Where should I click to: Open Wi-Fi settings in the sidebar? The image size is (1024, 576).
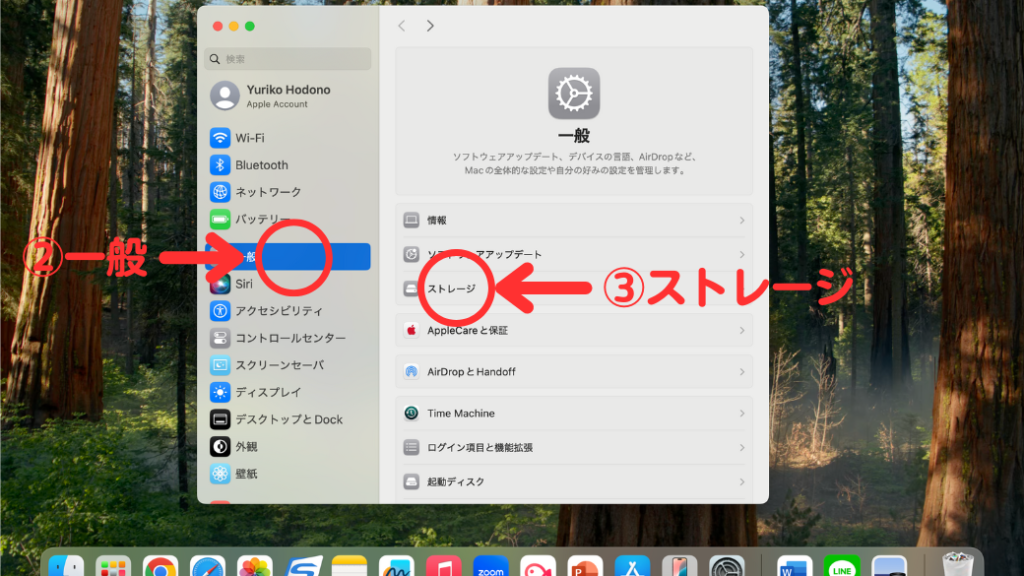point(250,138)
